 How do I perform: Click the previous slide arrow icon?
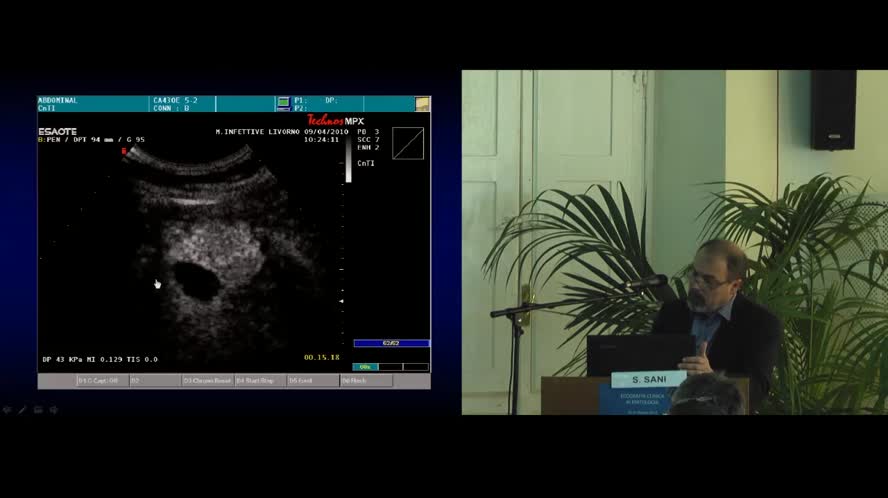coord(7,410)
